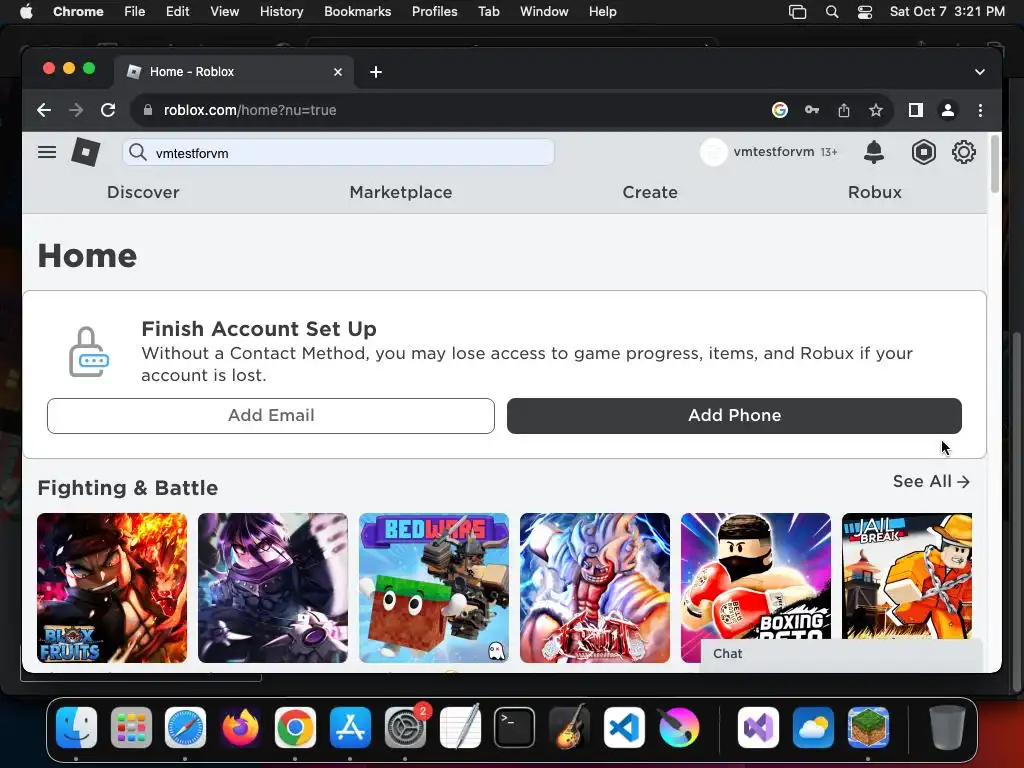The image size is (1024, 768).
Task: Click the Google account icon in address bar
Action: pos(779,110)
